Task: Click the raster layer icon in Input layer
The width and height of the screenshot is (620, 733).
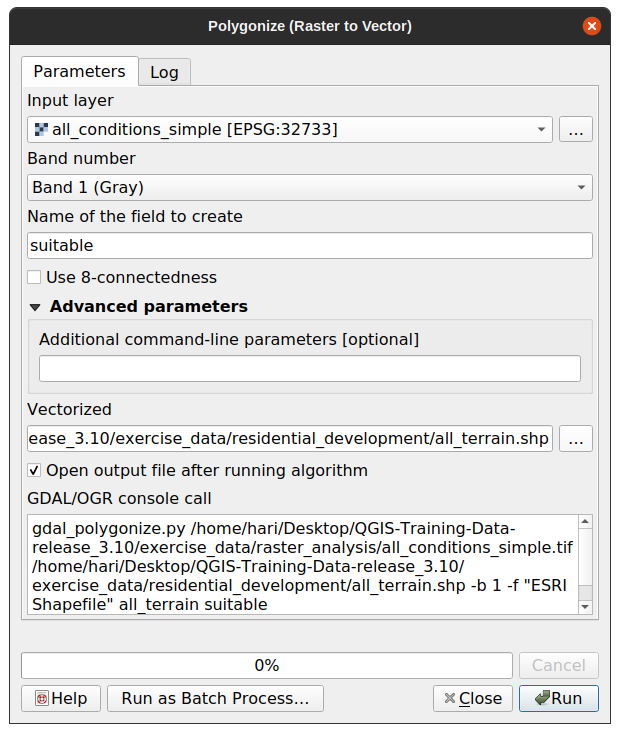Action: coord(41,129)
